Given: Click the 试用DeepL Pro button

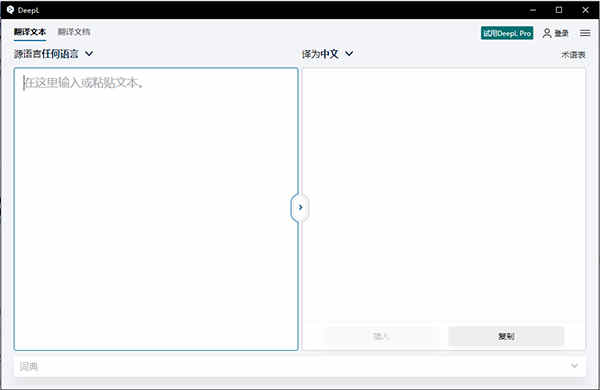Looking at the screenshot, I should click(507, 33).
